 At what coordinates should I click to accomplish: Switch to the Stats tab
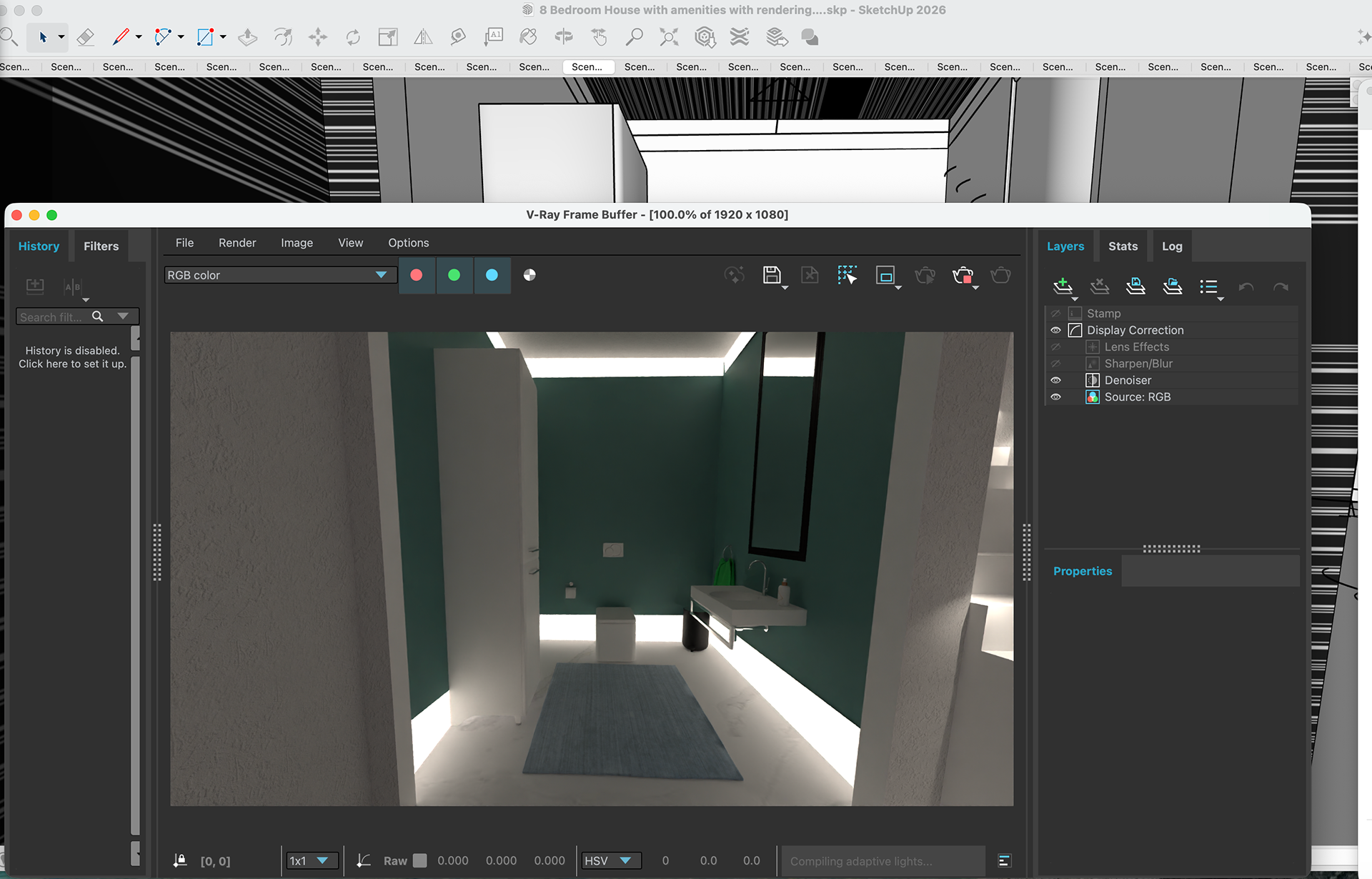pyautogui.click(x=1123, y=246)
